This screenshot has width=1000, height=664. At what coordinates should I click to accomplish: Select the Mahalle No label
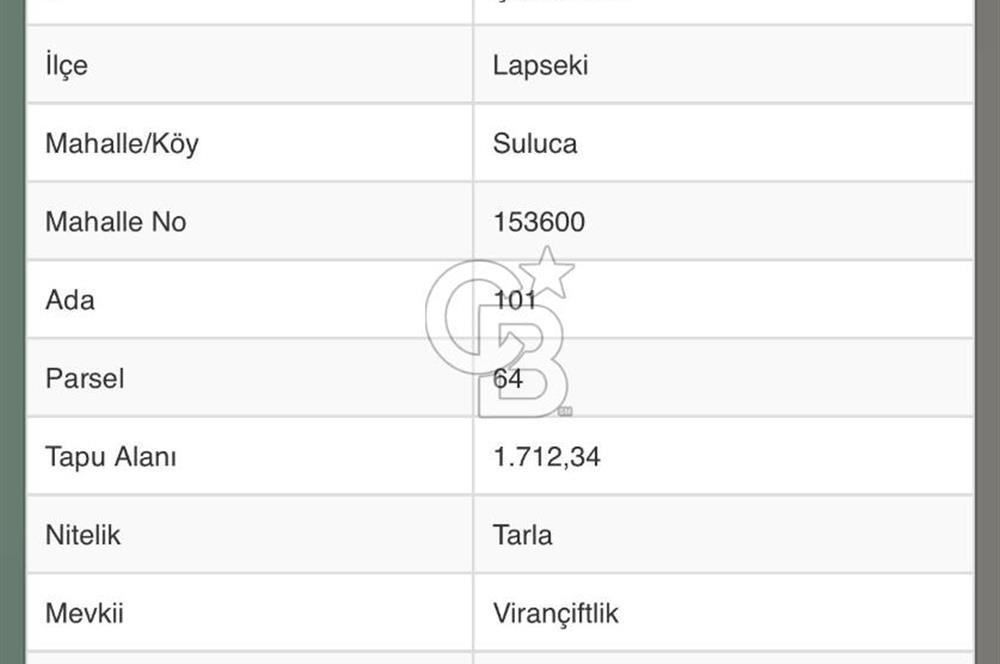[115, 221]
